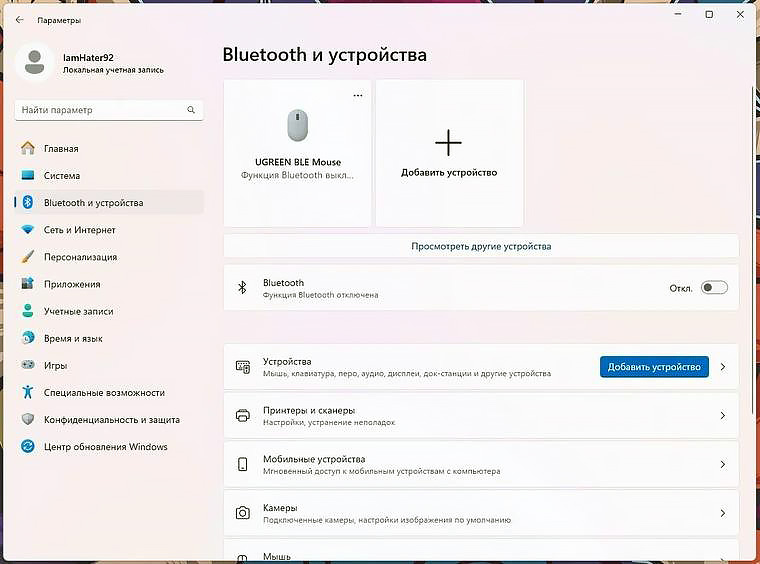This screenshot has width=760, height=564.
Task: Open the Игры section
Action: pyautogui.click(x=109, y=365)
